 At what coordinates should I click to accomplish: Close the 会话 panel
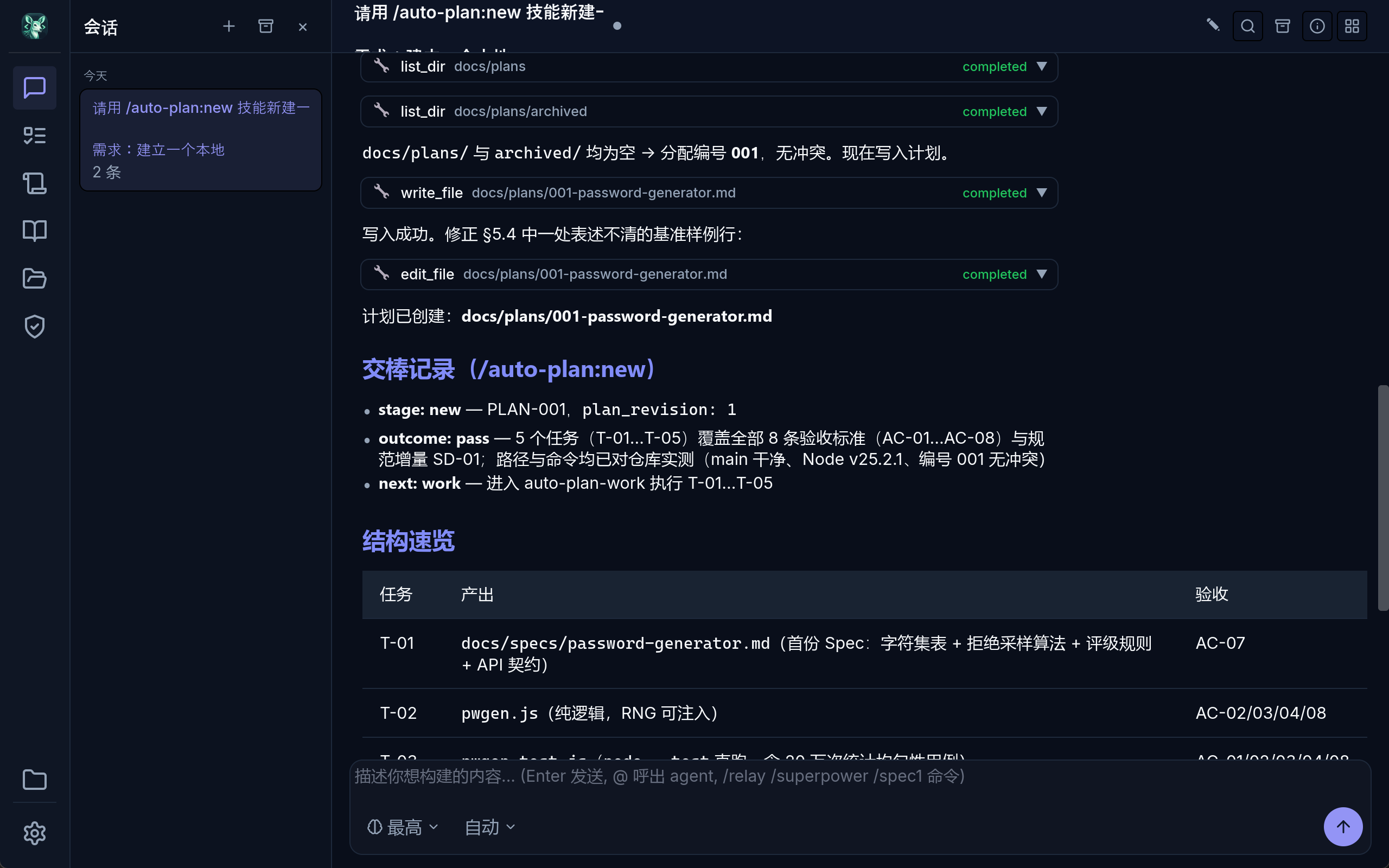click(302, 27)
